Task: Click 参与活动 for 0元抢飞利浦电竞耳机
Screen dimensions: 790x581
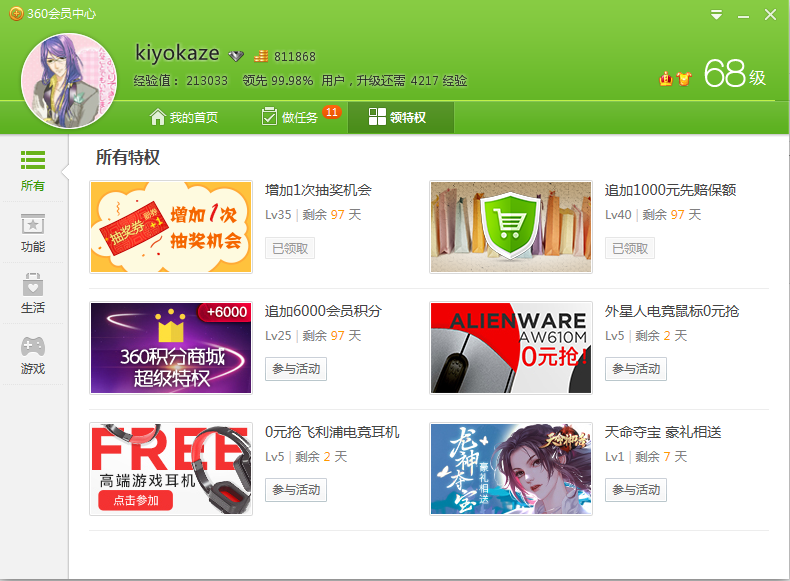Action: pyautogui.click(x=296, y=490)
